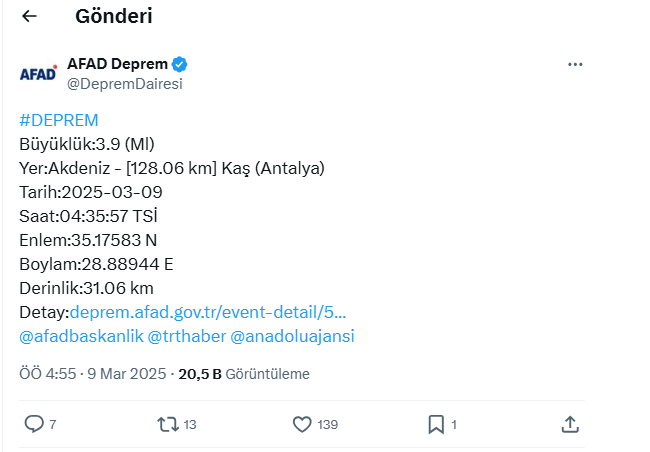This screenshot has width=650, height=452.
Task: Repost using the retweet arrows icon
Action: click(x=168, y=424)
